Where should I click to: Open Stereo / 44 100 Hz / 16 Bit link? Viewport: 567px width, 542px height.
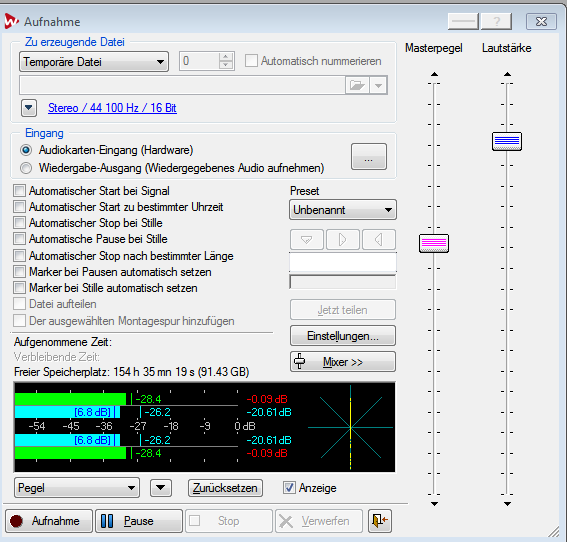[112, 108]
